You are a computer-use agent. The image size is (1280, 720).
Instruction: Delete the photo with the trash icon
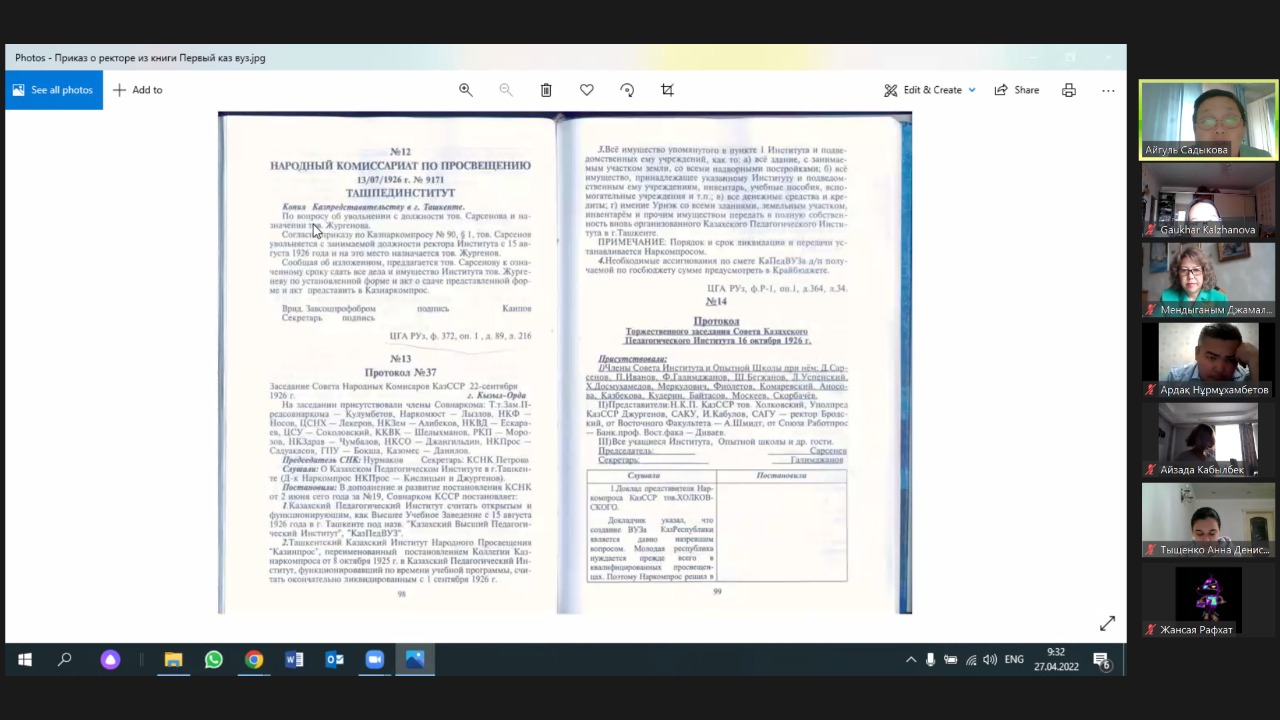546,90
